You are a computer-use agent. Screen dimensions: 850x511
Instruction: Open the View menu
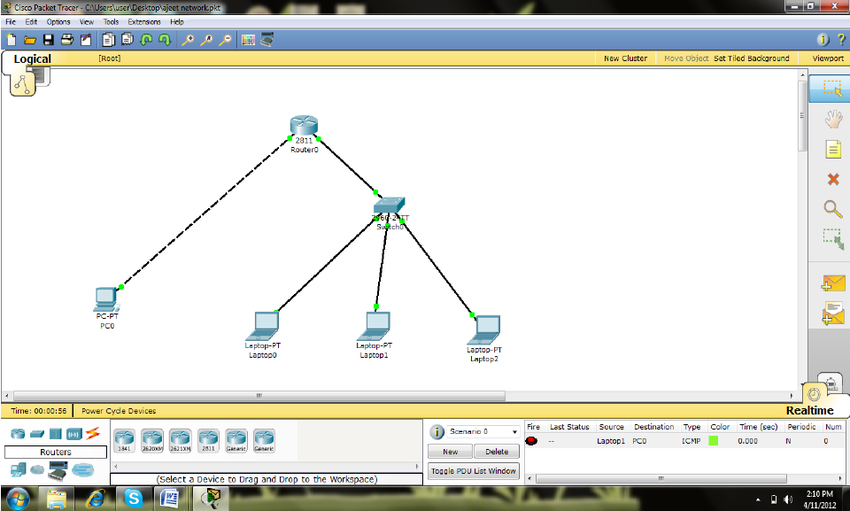point(86,22)
